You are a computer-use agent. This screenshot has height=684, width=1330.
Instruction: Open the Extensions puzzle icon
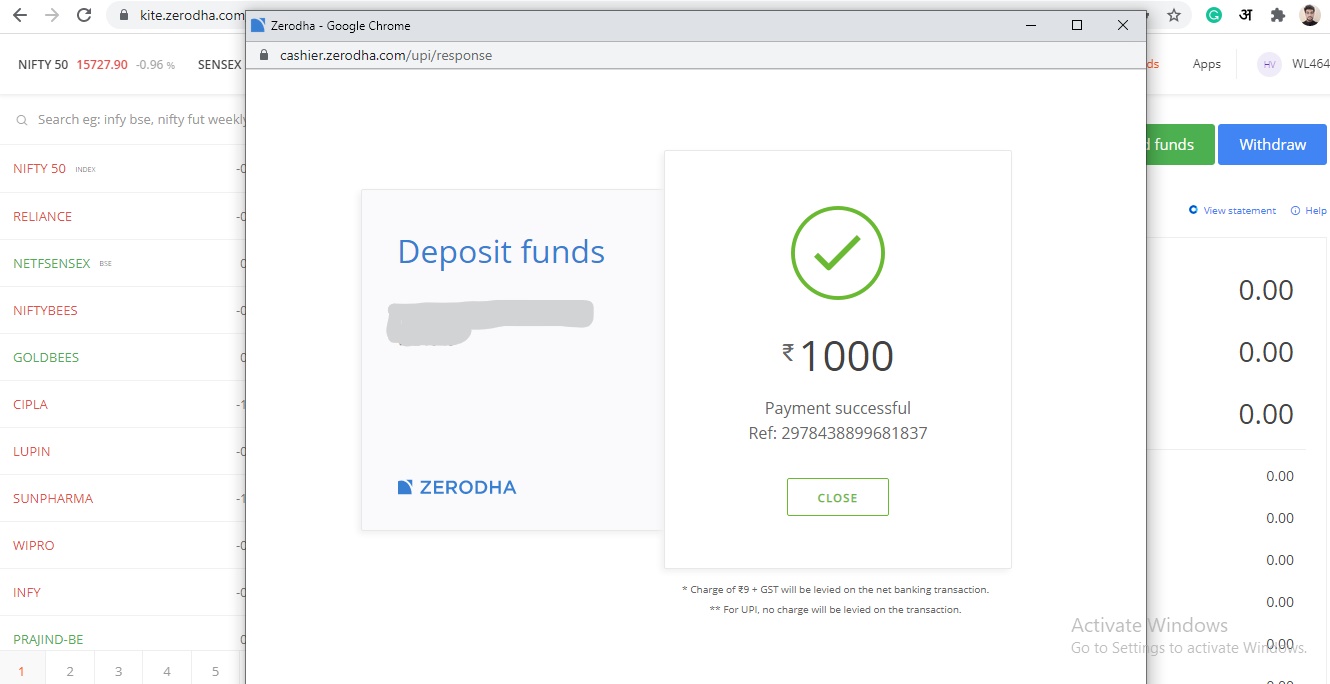pyautogui.click(x=1277, y=15)
